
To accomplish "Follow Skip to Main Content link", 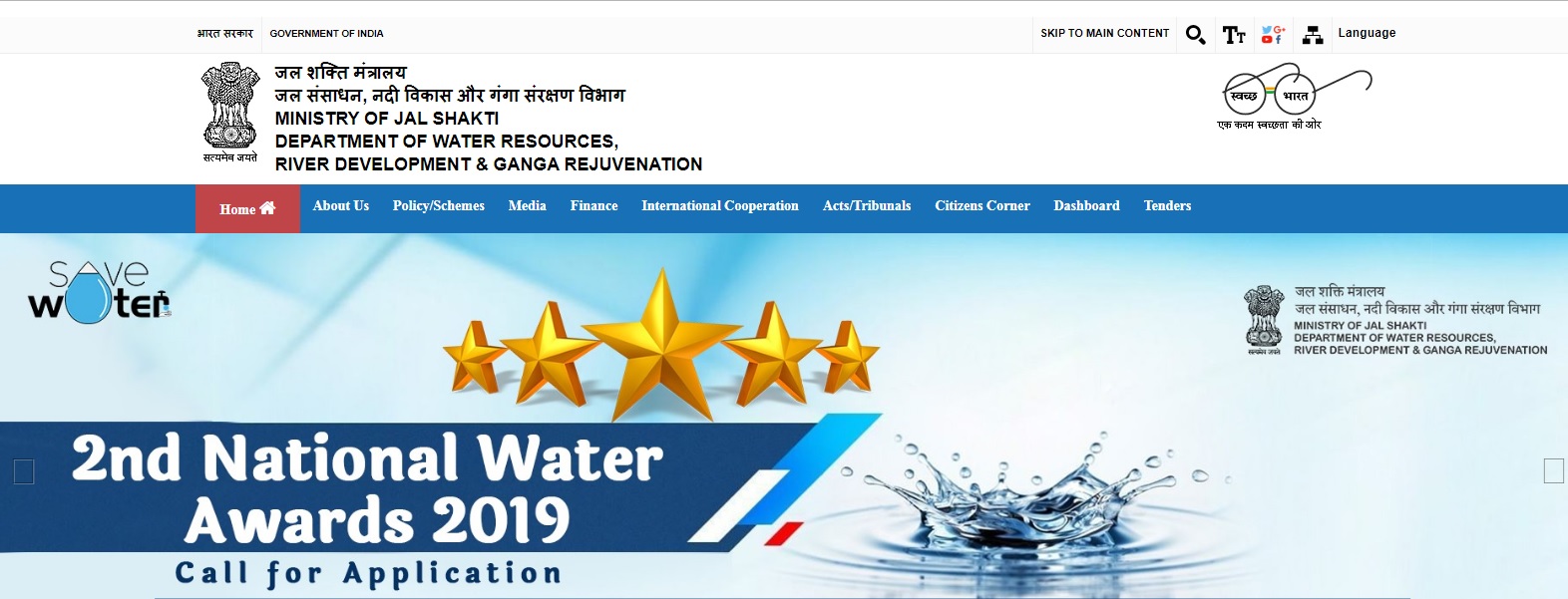I will coord(1104,33).
